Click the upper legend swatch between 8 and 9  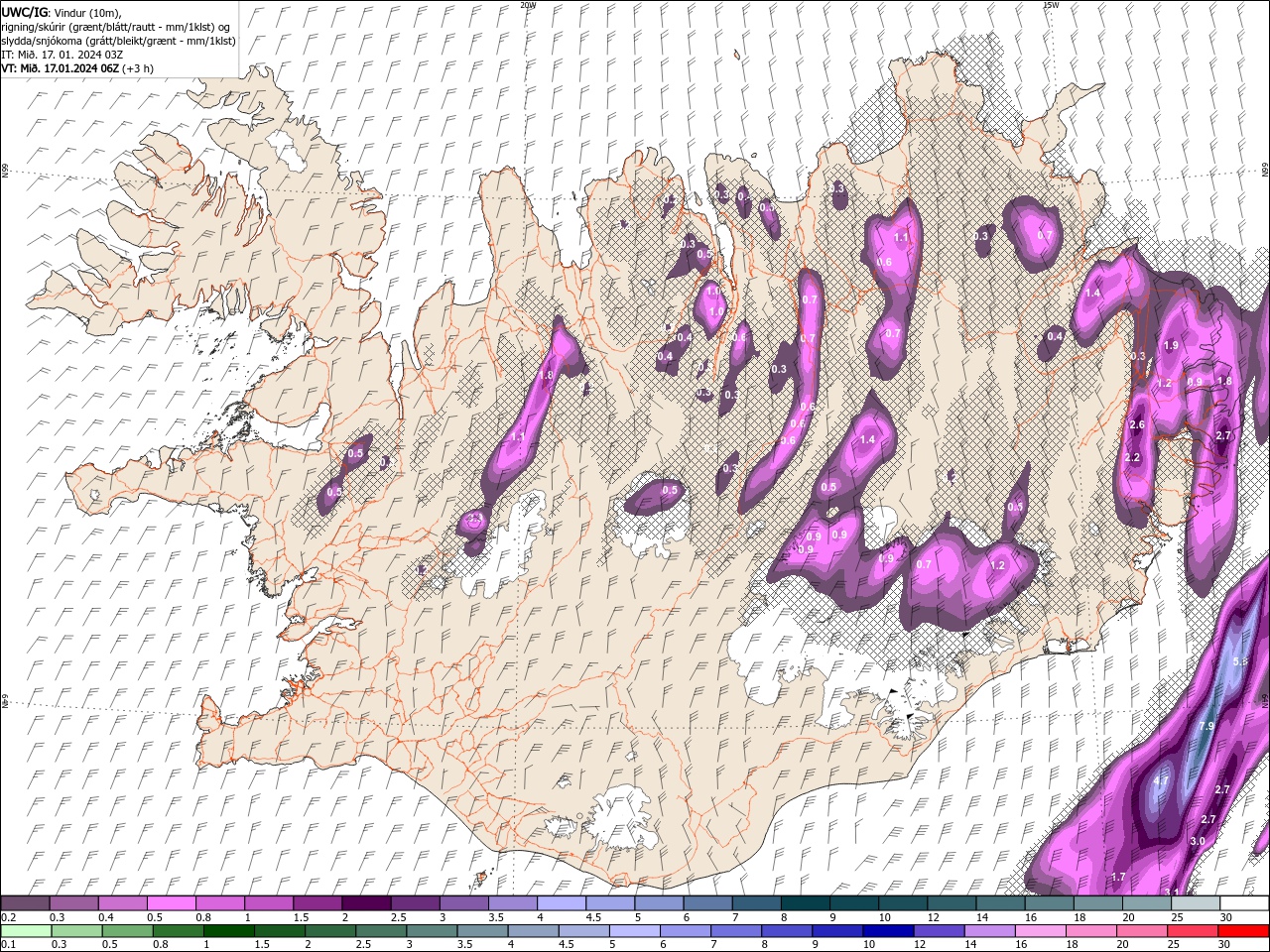point(806,903)
